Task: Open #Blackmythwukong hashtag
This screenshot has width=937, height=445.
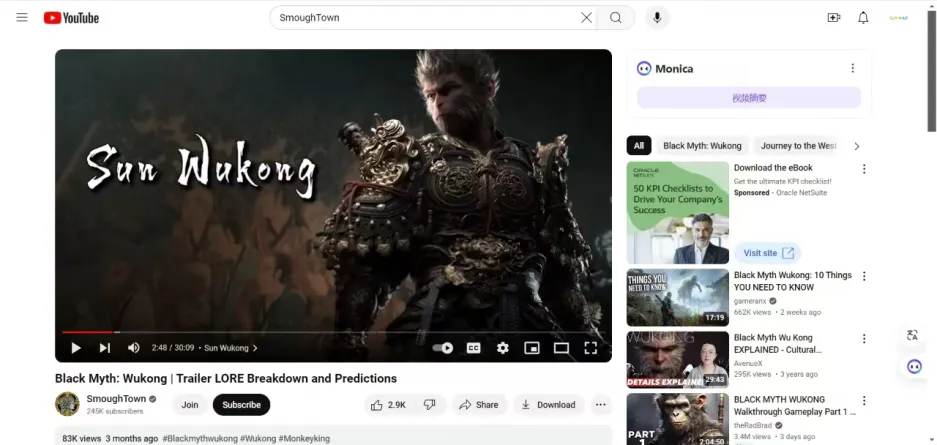Action: coord(200,438)
